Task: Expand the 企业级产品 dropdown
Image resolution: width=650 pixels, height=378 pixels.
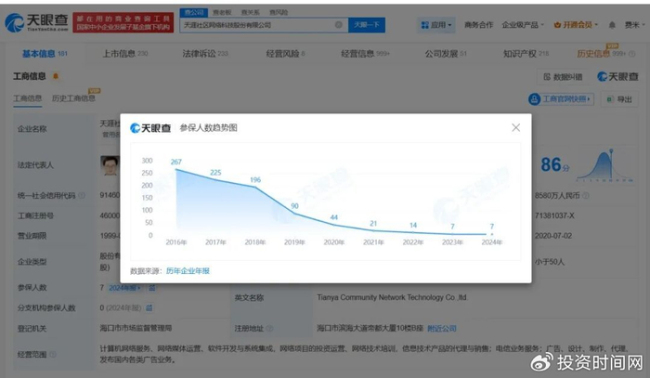Action: point(522,25)
